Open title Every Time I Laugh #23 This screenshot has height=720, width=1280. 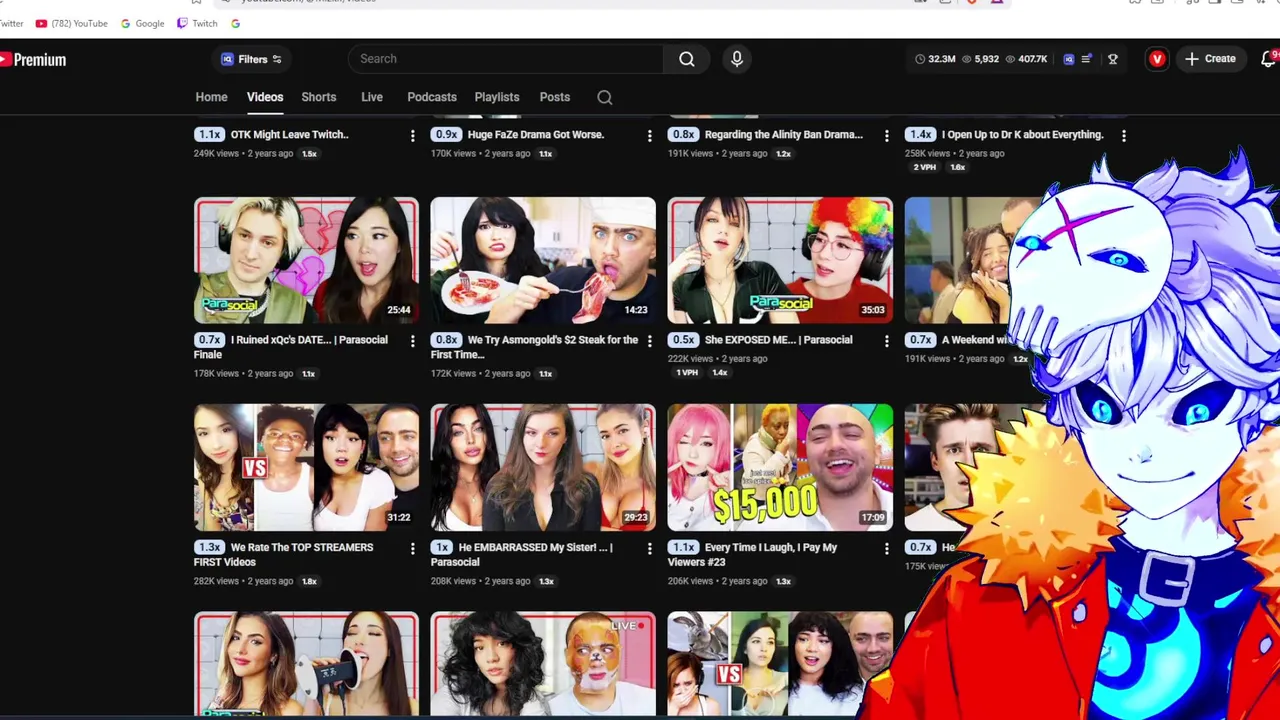tap(752, 554)
